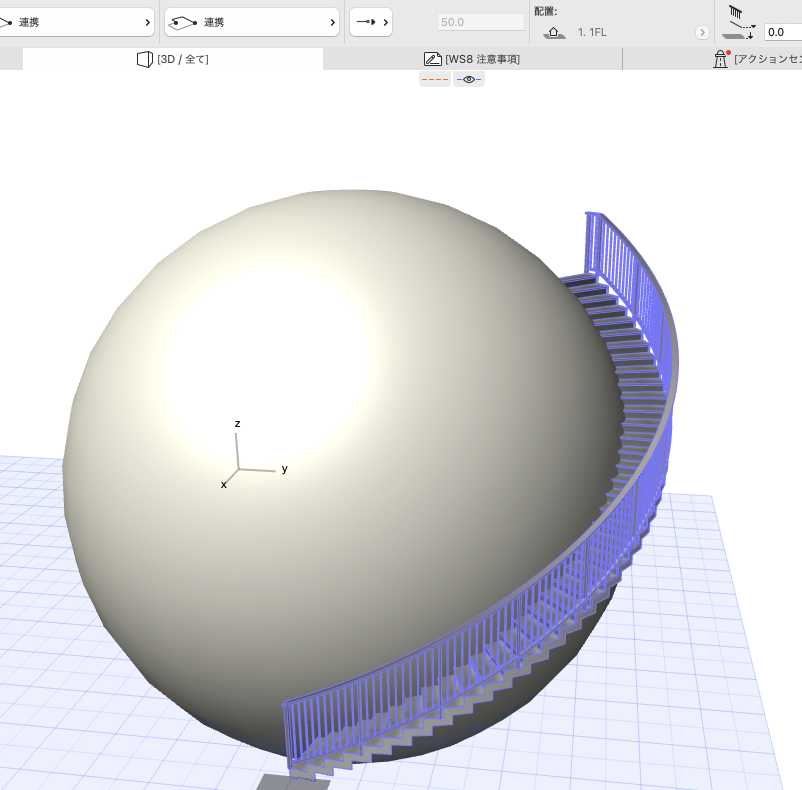Click the 1. 1FL story label
Screen dimensions: 802x790
pyautogui.click(x=592, y=32)
